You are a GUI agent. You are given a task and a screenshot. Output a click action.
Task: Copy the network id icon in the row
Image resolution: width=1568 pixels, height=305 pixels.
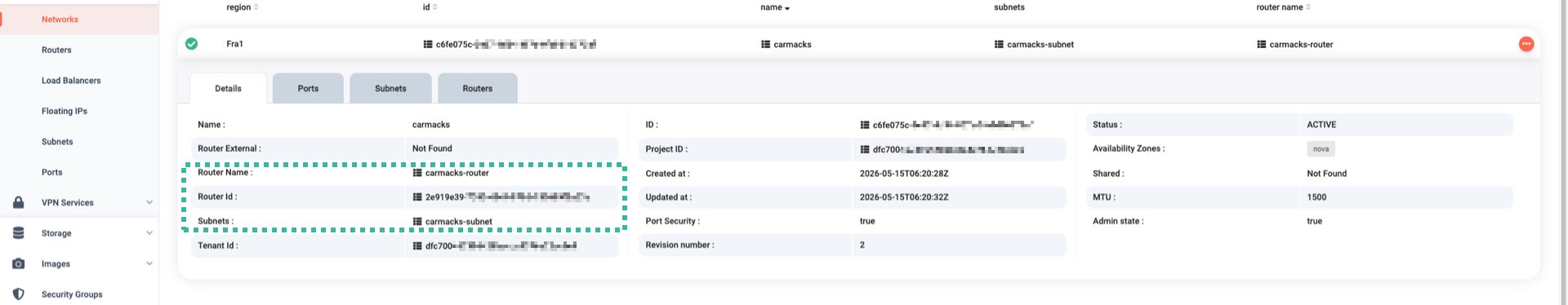click(428, 44)
